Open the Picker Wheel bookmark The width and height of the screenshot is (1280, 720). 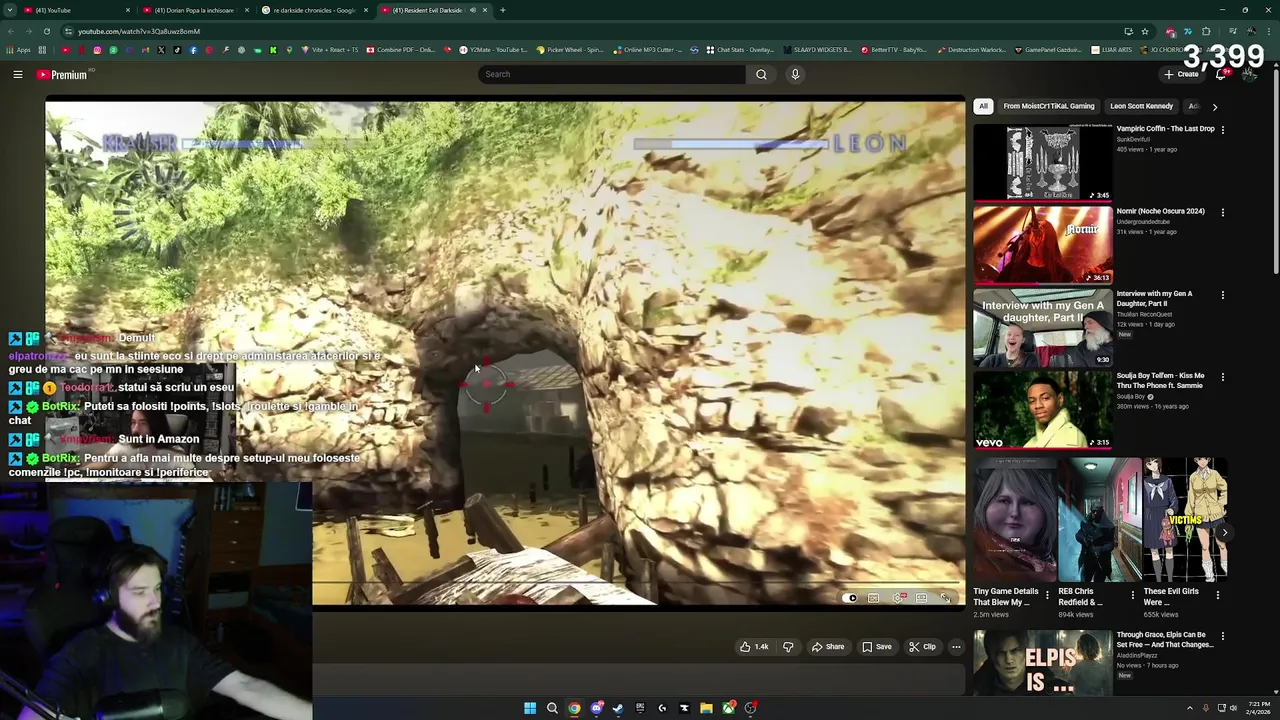pyautogui.click(x=570, y=50)
